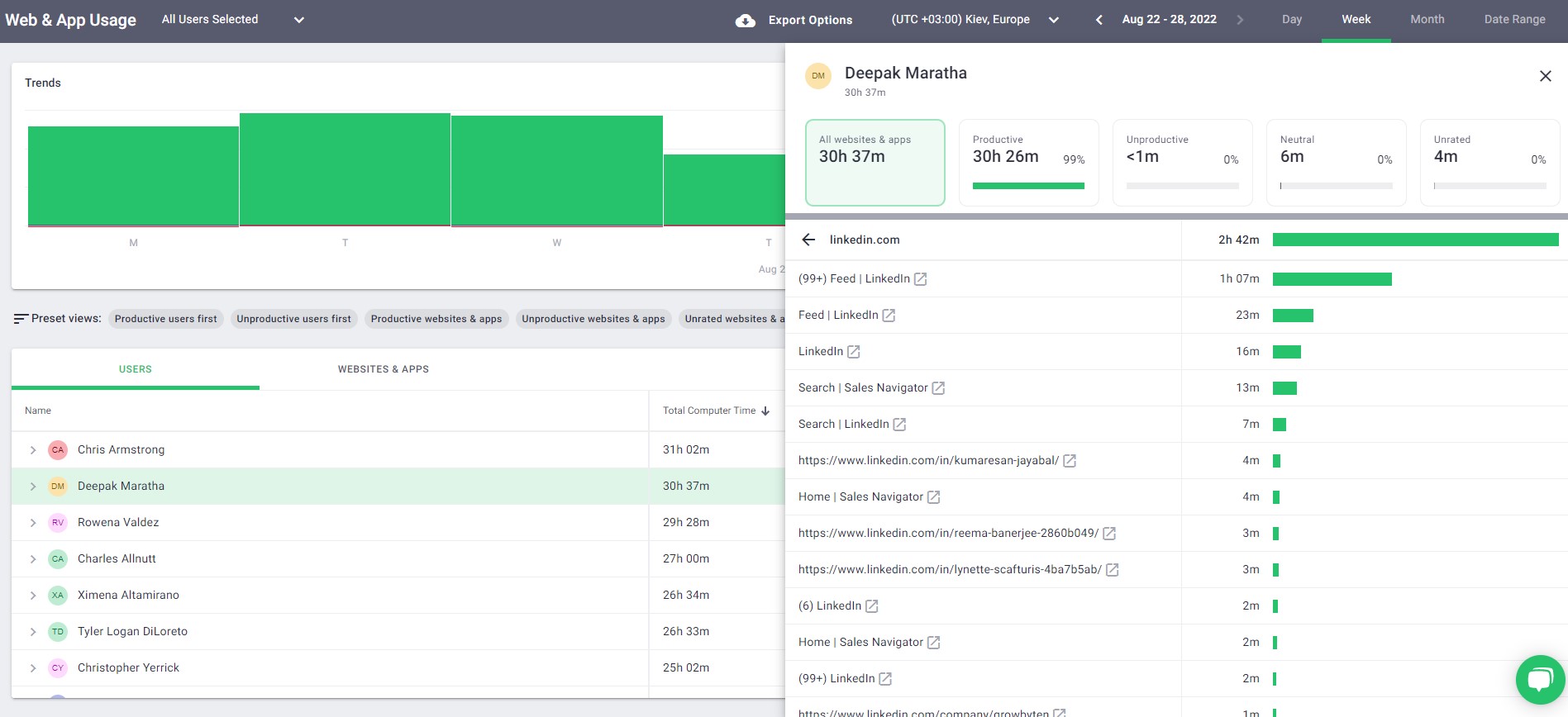Apply Unproductive websites & apps preset view
Screen dimensions: 1568x717
(x=593, y=319)
